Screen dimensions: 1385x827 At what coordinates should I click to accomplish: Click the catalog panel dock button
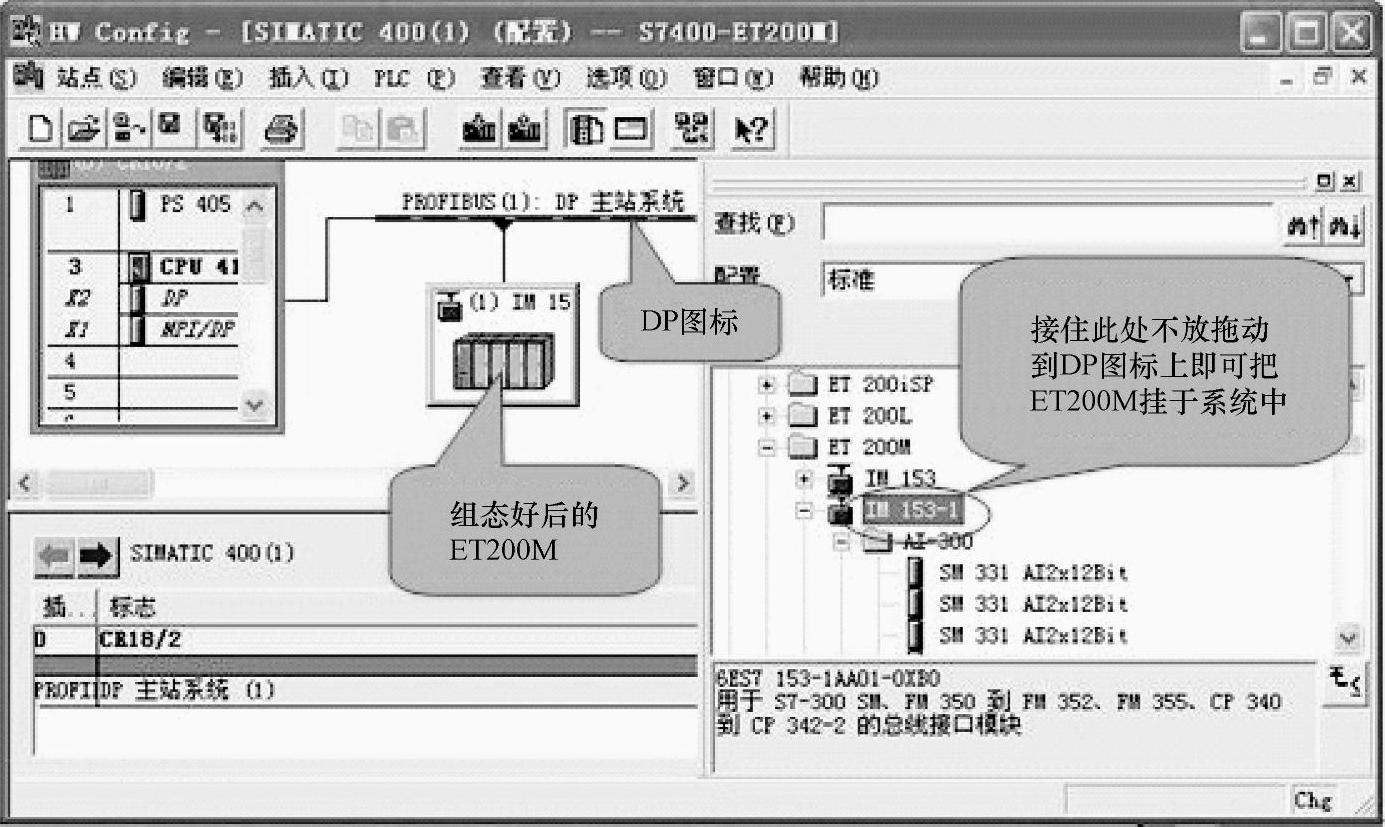click(1326, 182)
